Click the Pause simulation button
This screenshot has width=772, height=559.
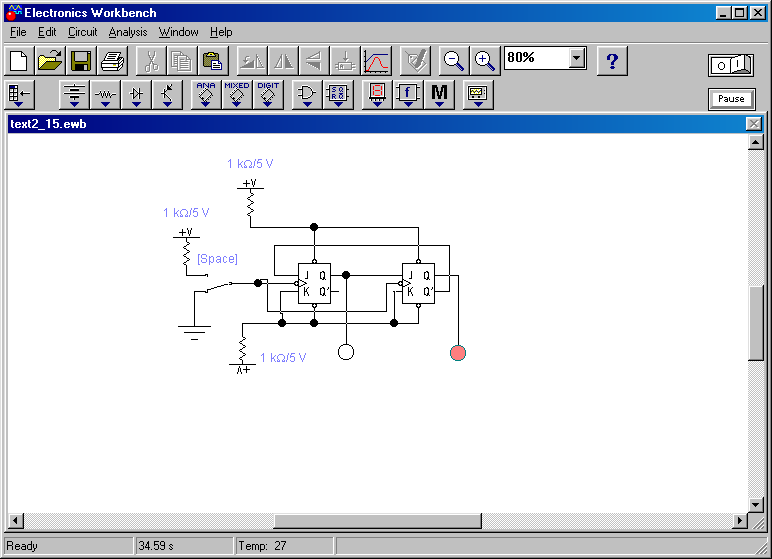tap(732, 99)
